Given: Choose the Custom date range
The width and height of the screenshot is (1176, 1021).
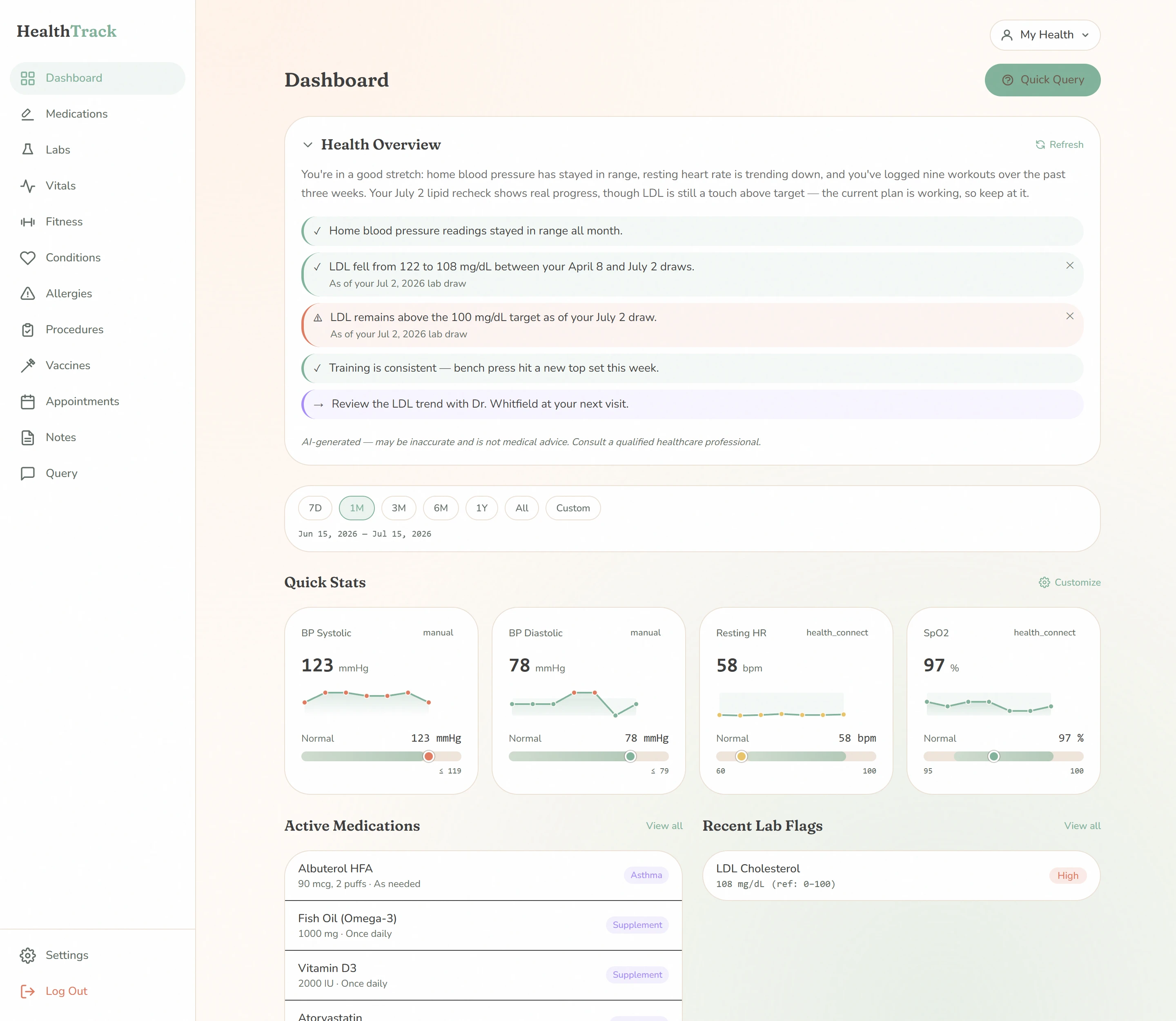Looking at the screenshot, I should [x=572, y=508].
